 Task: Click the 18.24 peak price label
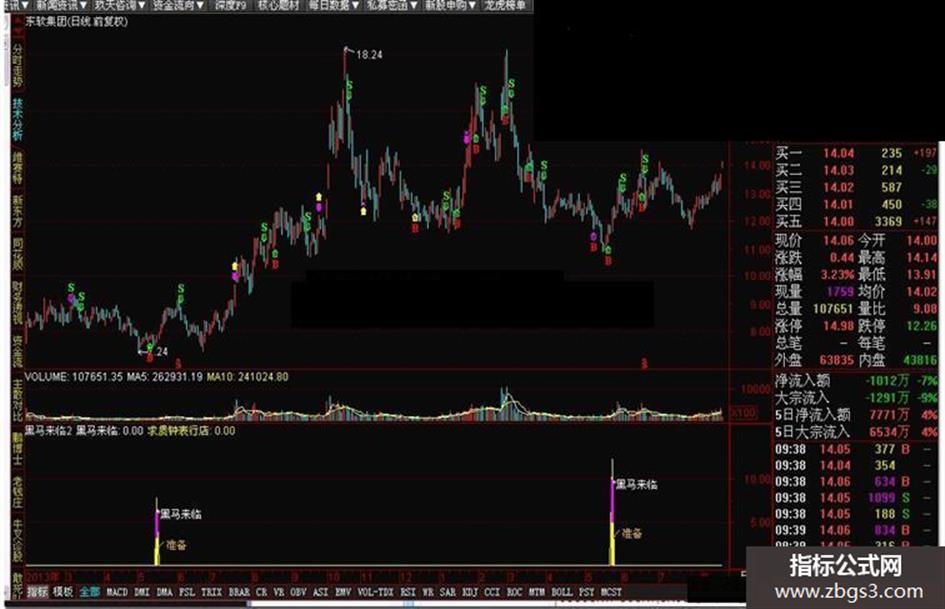(x=369, y=55)
